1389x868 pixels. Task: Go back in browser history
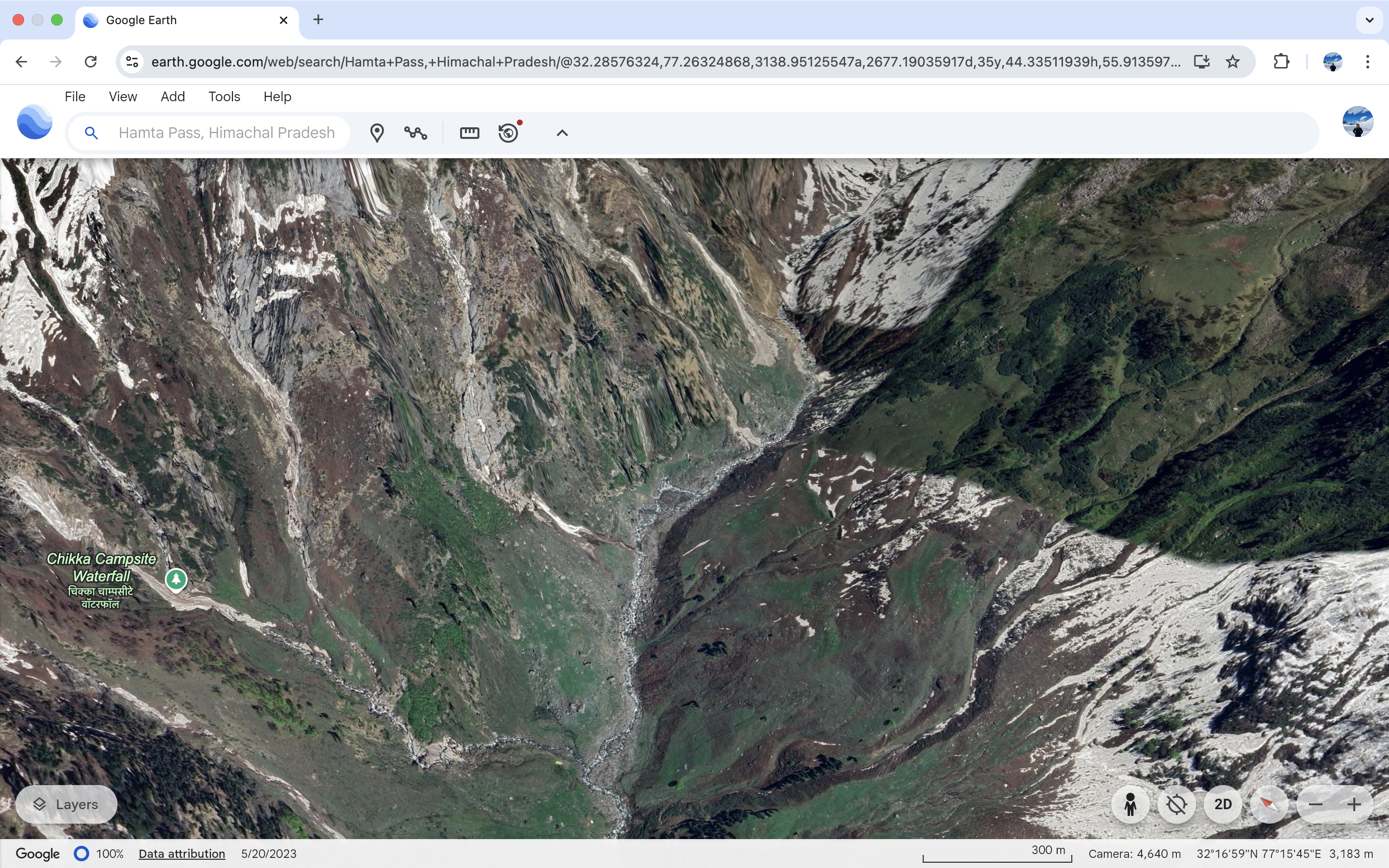click(x=21, y=61)
